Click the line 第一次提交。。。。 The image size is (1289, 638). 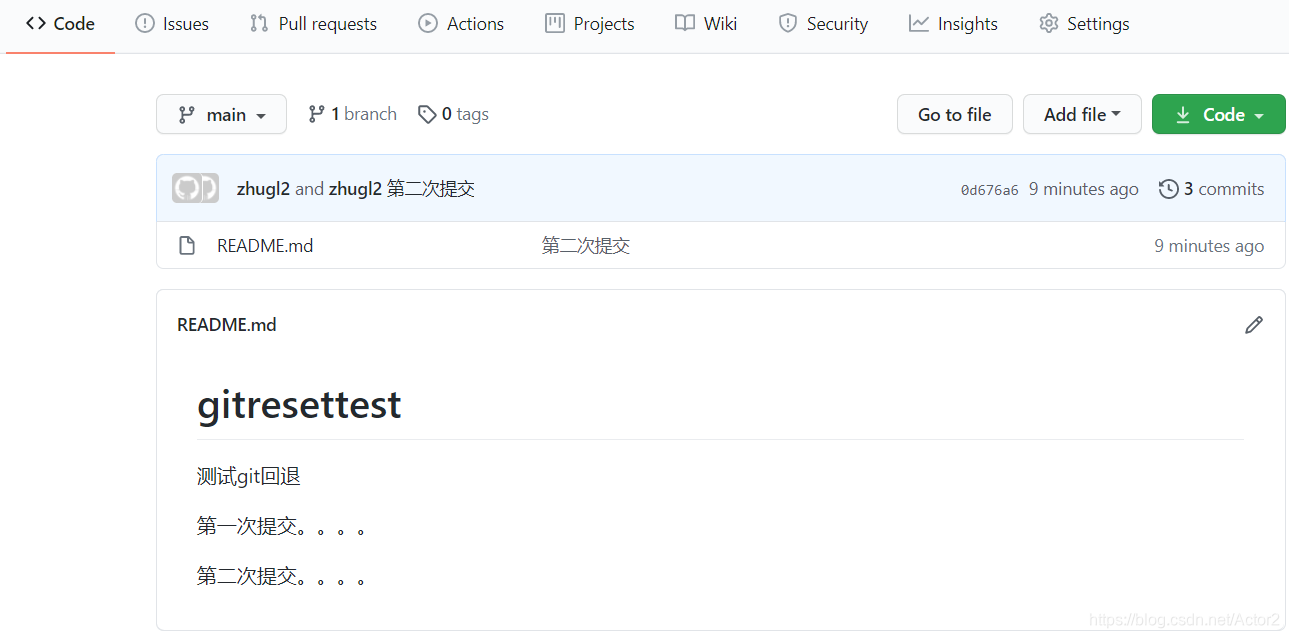tap(282, 526)
